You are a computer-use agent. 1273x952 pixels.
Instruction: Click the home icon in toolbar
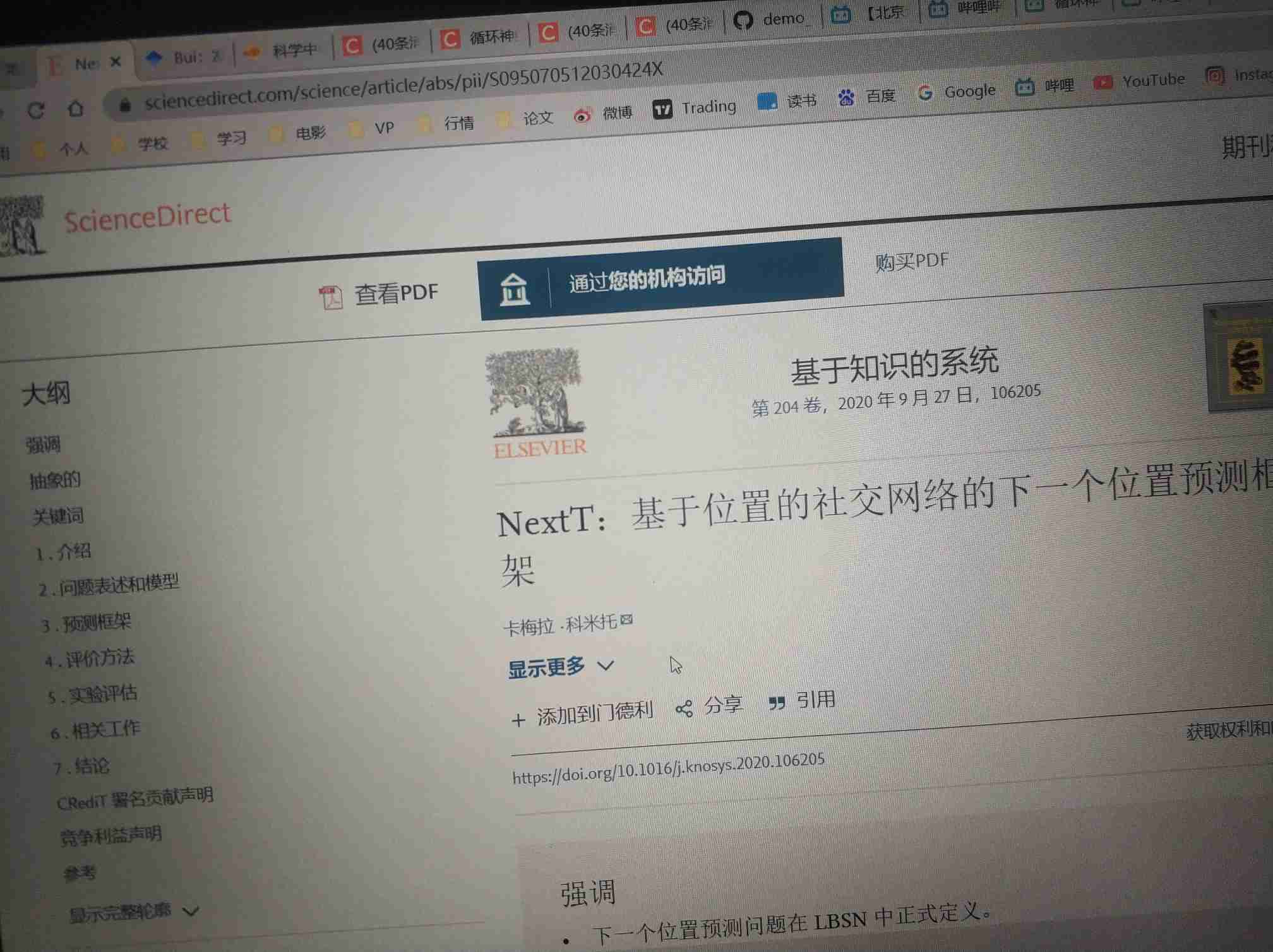[76, 109]
